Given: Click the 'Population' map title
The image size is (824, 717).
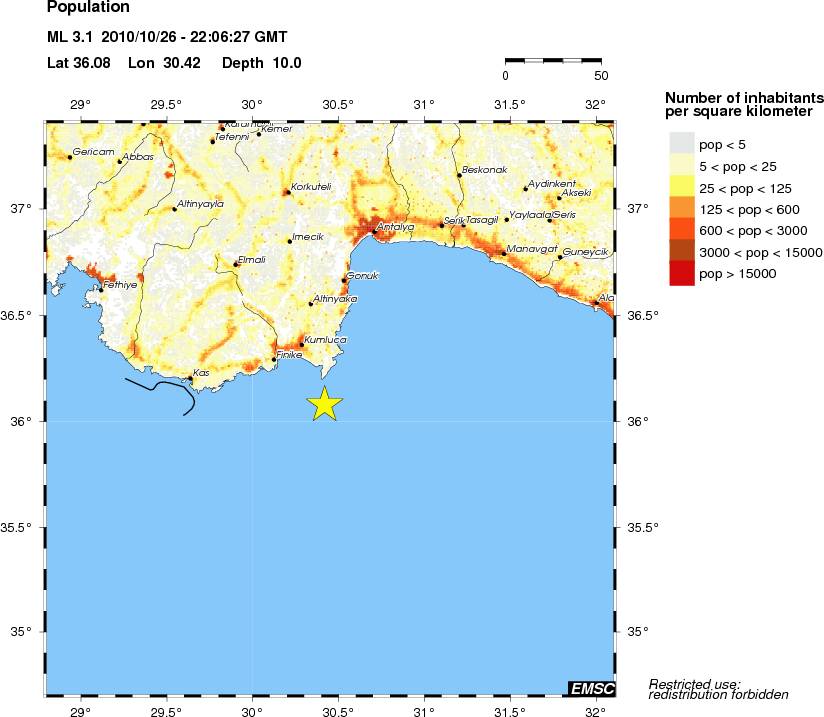Looking at the screenshot, I should pyautogui.click(x=88, y=8).
